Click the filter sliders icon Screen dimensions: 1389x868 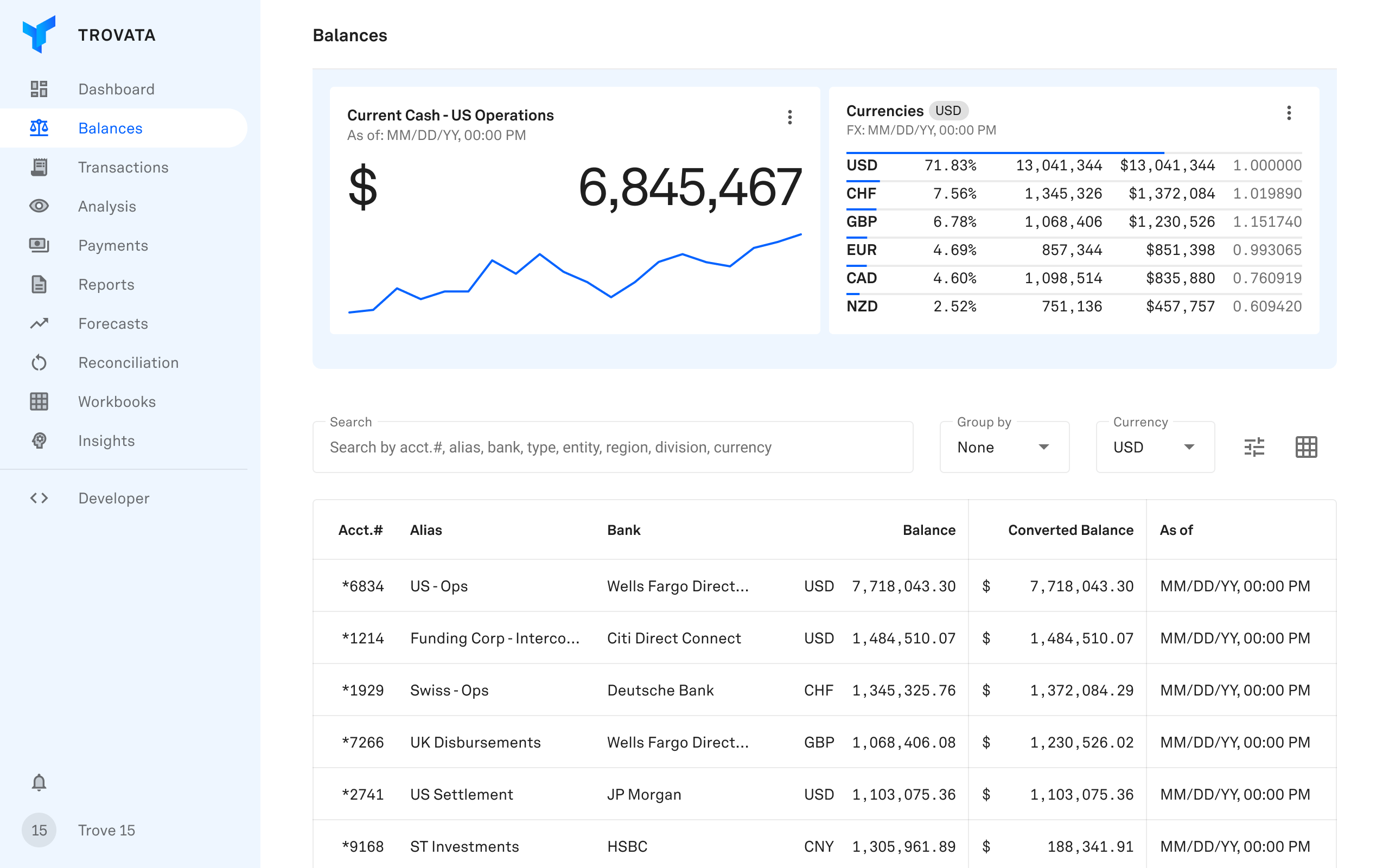(x=1253, y=447)
